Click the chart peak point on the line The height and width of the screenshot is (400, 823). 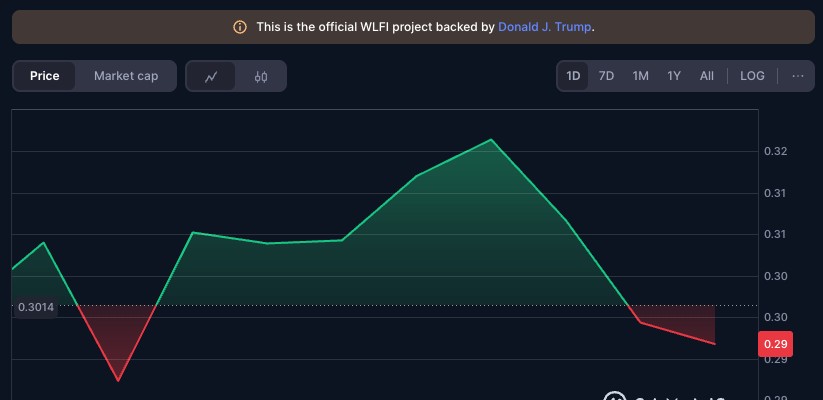click(491, 140)
